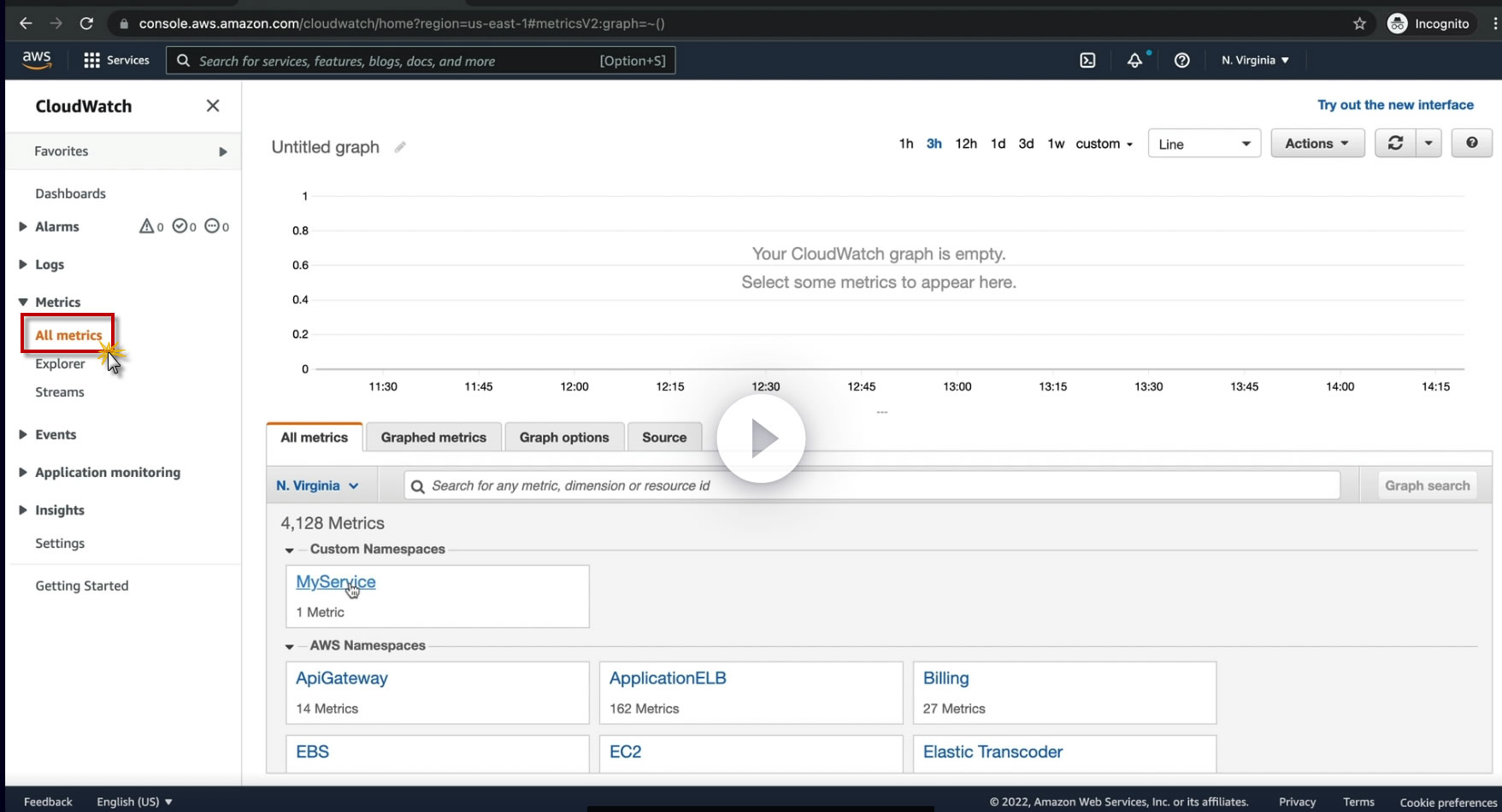Edit the Untitled graph title pencil
Viewport: 1502px width, 812px height.
coord(400,147)
